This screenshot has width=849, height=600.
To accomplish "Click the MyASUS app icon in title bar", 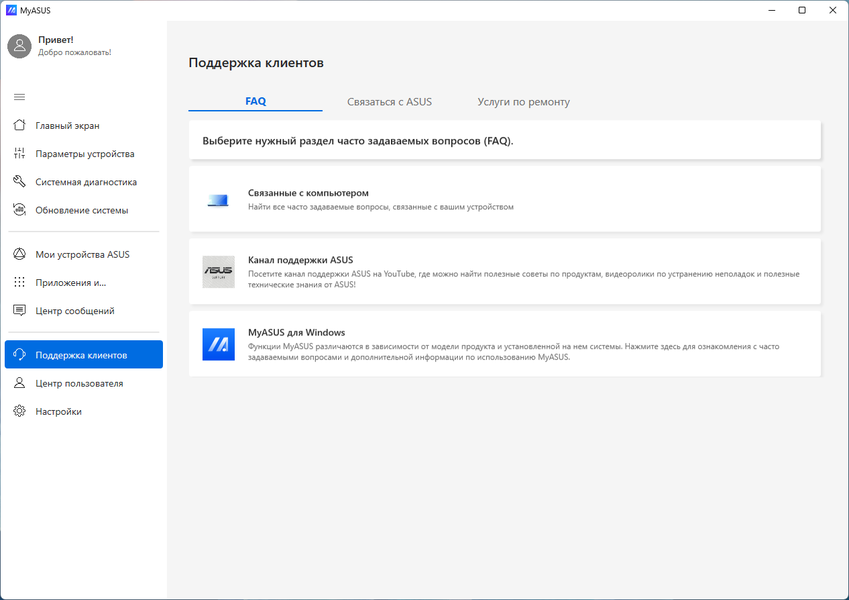I will tap(11, 10).
